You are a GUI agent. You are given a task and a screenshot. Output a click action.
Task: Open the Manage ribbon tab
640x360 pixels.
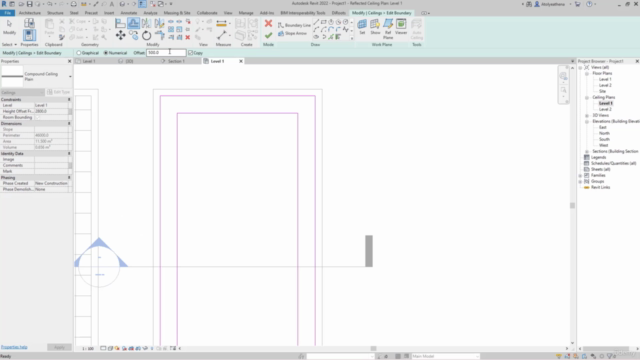tap(246, 13)
